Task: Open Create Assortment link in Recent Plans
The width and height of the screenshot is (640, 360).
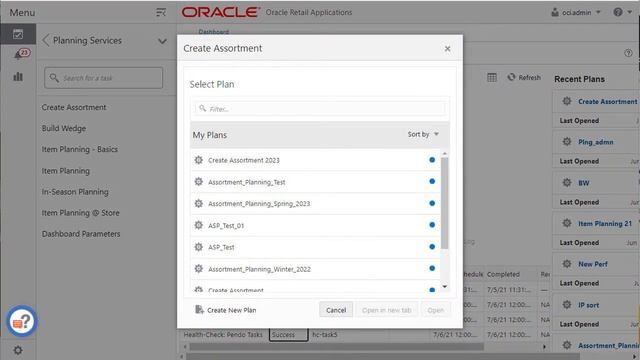Action: (607, 102)
